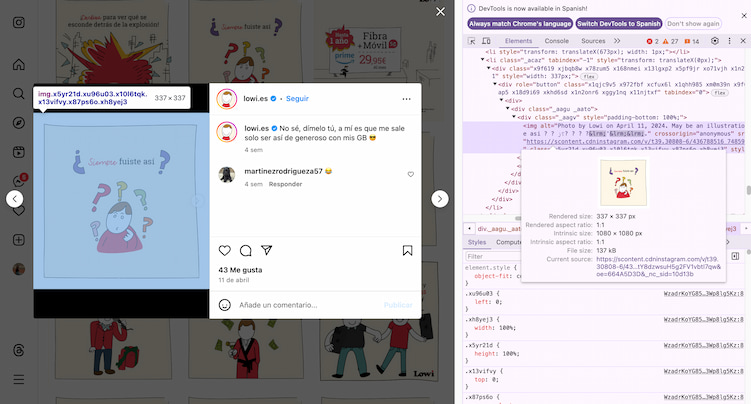
Task: Like martinezrodrigueza57's comment heart
Action: pyautogui.click(x=410, y=174)
